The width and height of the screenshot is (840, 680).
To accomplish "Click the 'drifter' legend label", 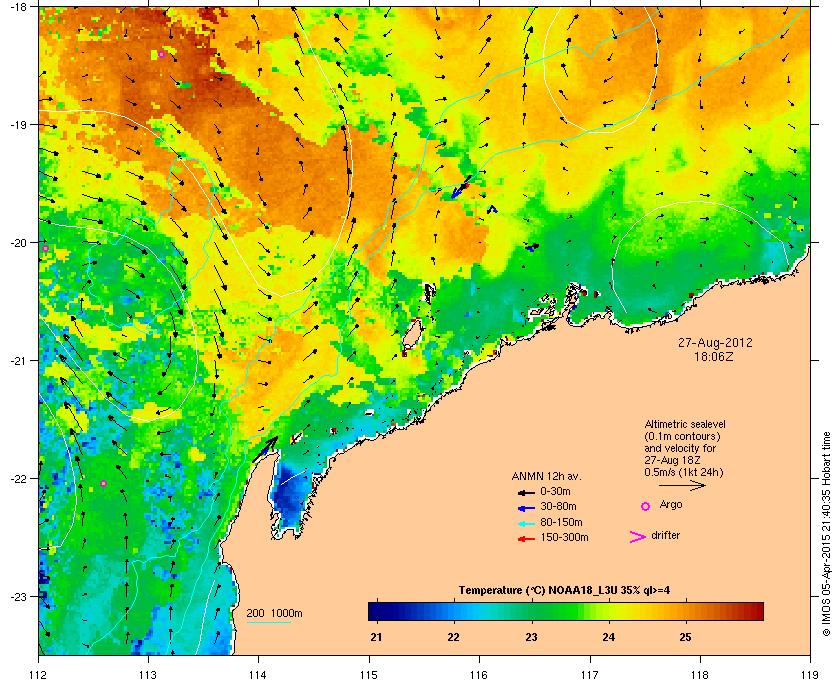I will coord(666,535).
